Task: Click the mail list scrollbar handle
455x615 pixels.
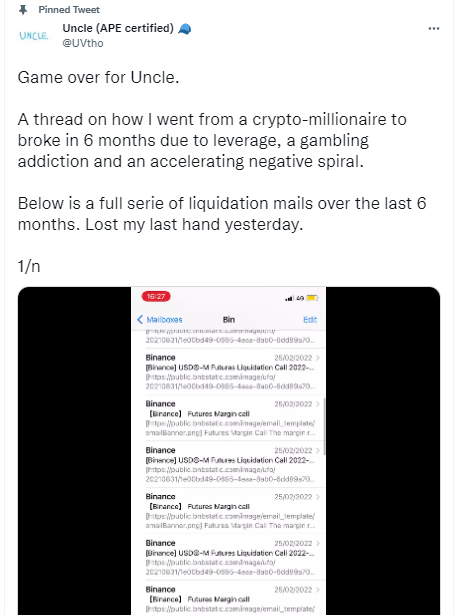Action: coord(324,426)
